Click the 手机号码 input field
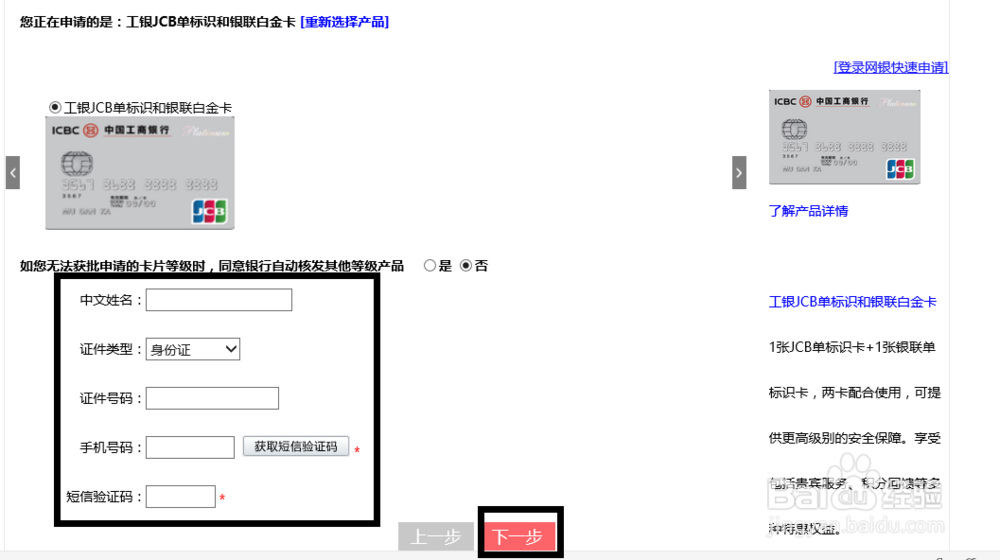Image resolution: width=1000 pixels, height=560 pixels. pos(190,447)
